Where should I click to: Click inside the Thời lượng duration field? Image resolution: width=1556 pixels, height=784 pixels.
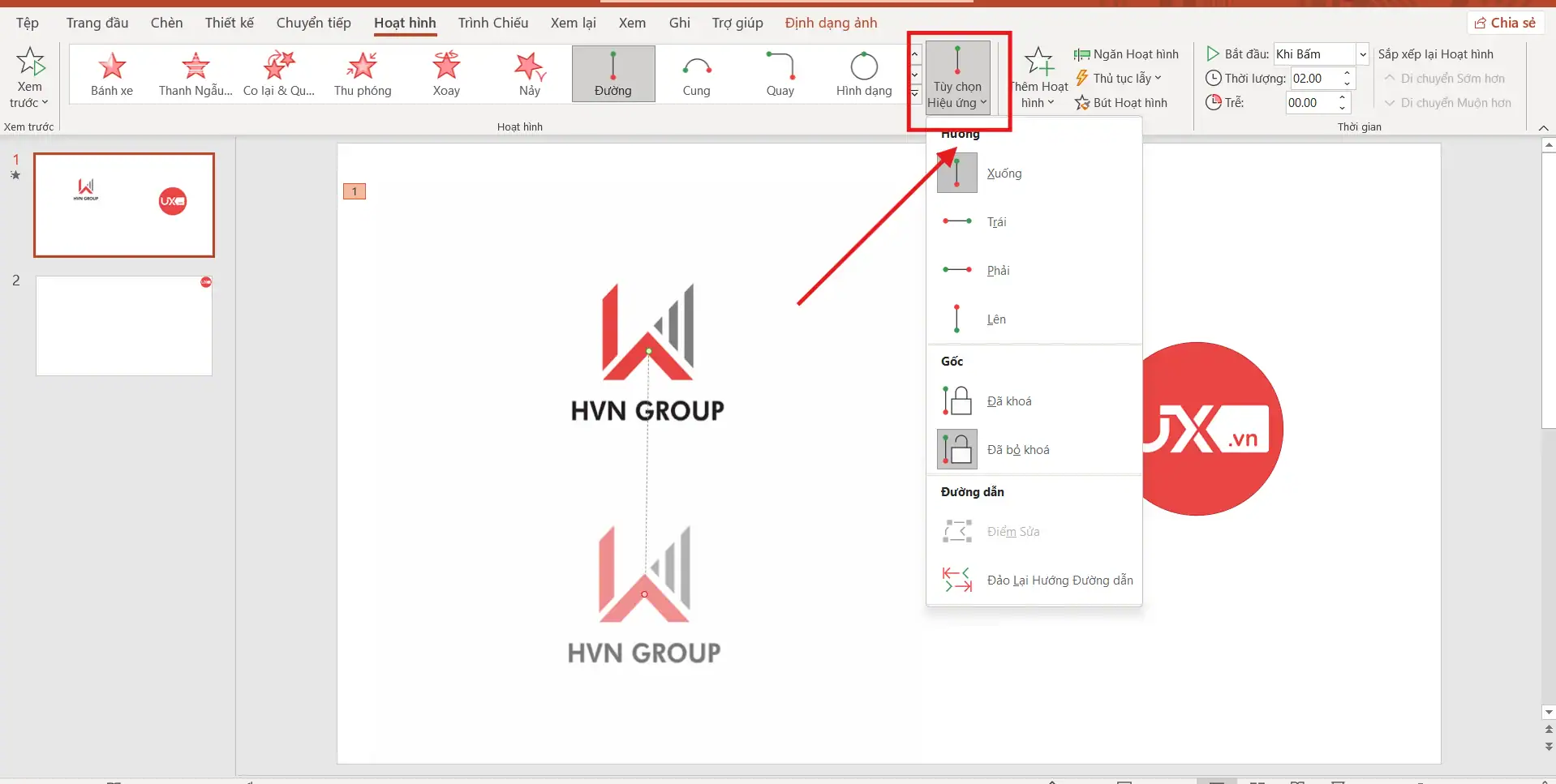click(1314, 79)
